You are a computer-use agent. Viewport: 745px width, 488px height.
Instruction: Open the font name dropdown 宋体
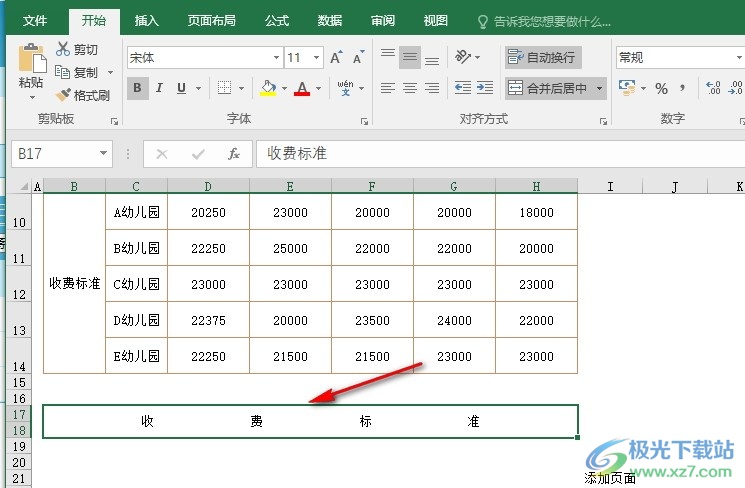[x=277, y=58]
